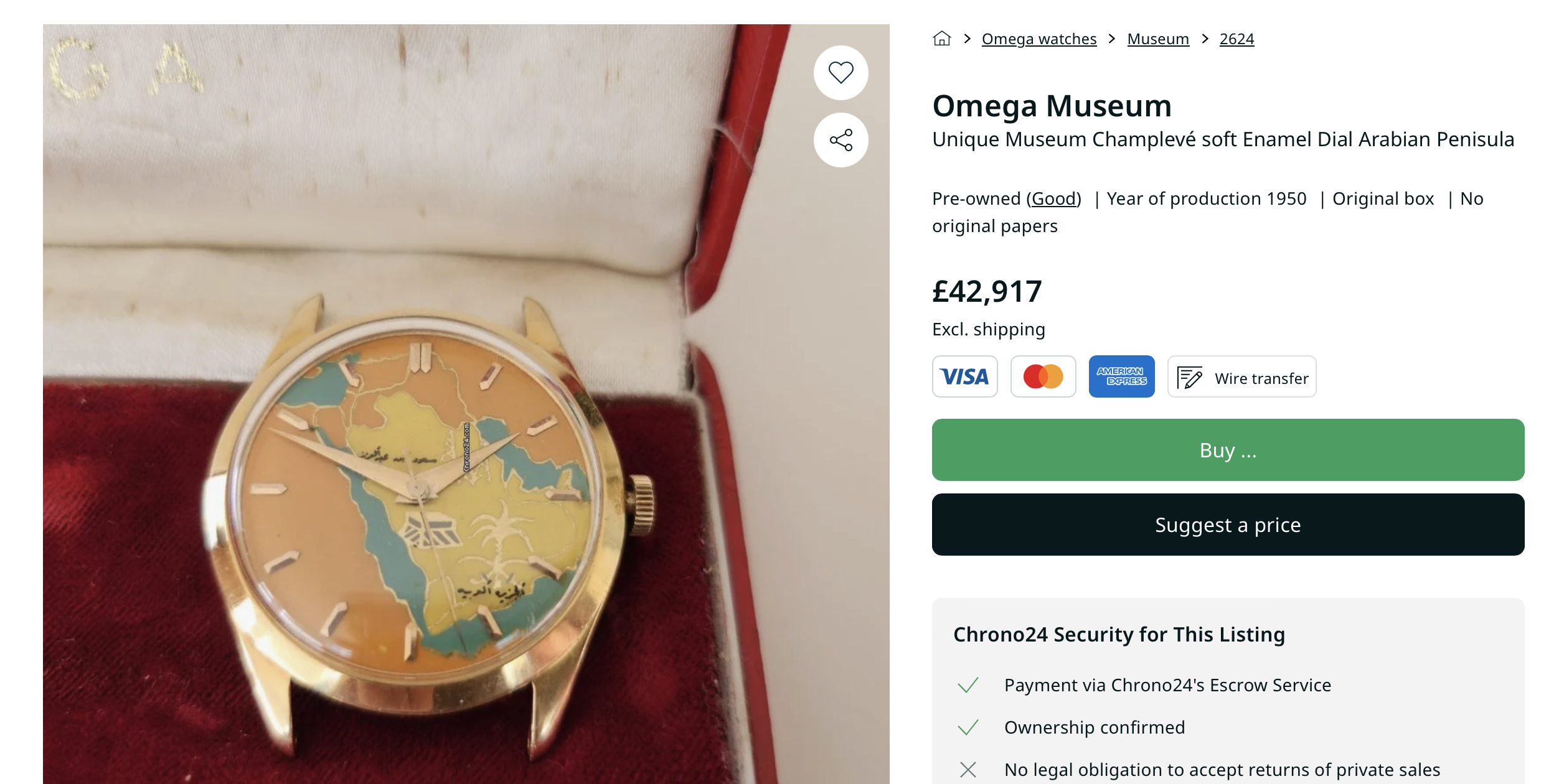Viewport: 1559px width, 784px height.
Task: Click the Escrow Service checkmark icon
Action: tap(968, 685)
